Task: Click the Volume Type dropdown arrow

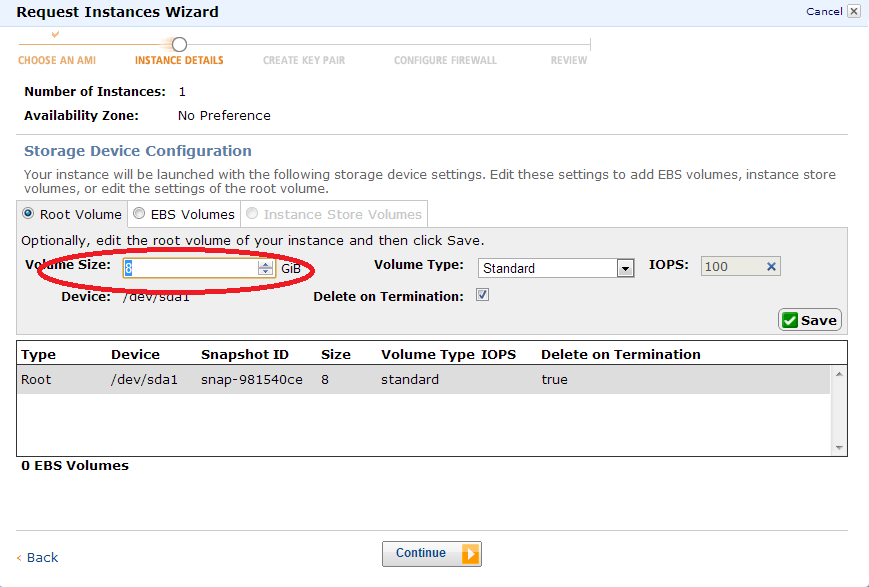Action: 625,268
